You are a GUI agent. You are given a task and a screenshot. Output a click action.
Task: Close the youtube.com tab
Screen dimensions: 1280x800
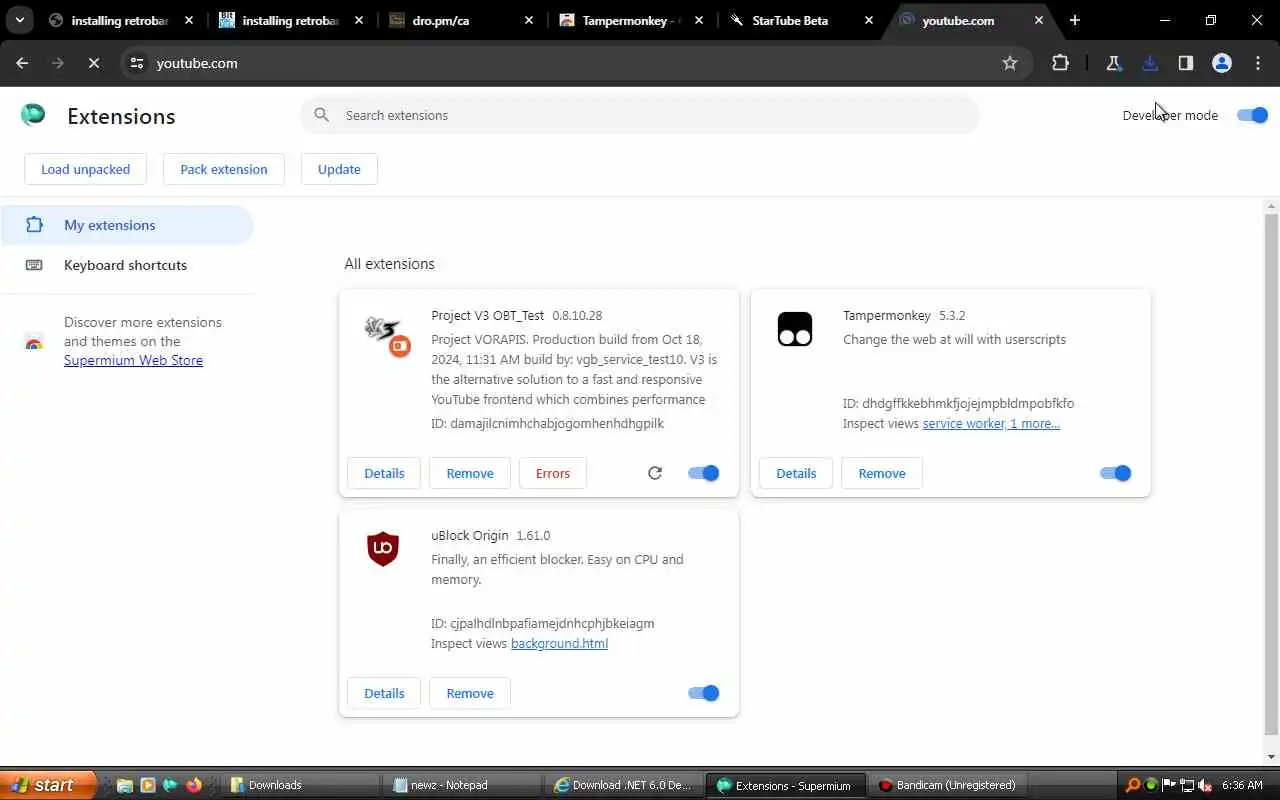pyautogui.click(x=1039, y=20)
